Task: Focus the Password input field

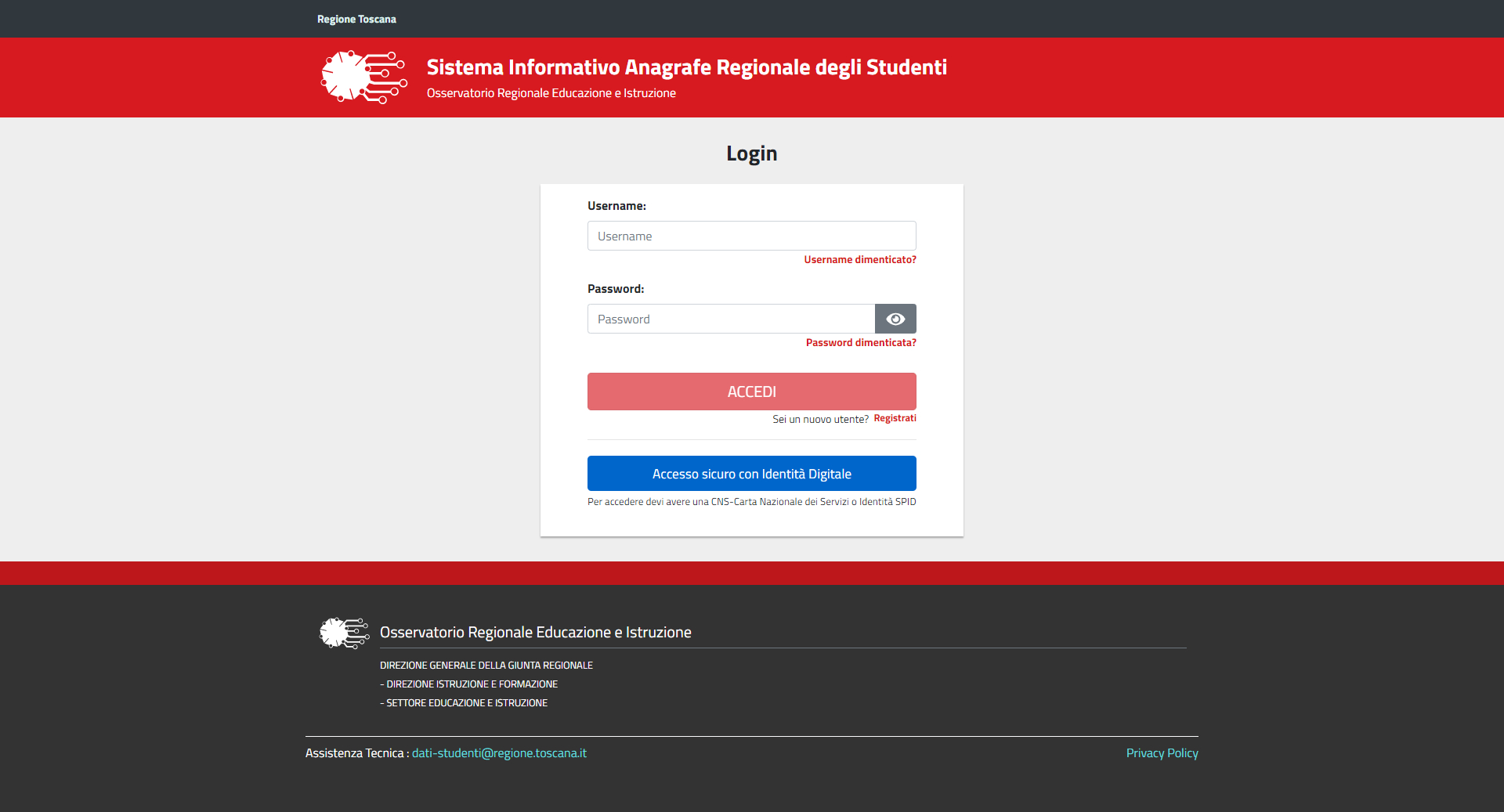Action: tap(730, 319)
